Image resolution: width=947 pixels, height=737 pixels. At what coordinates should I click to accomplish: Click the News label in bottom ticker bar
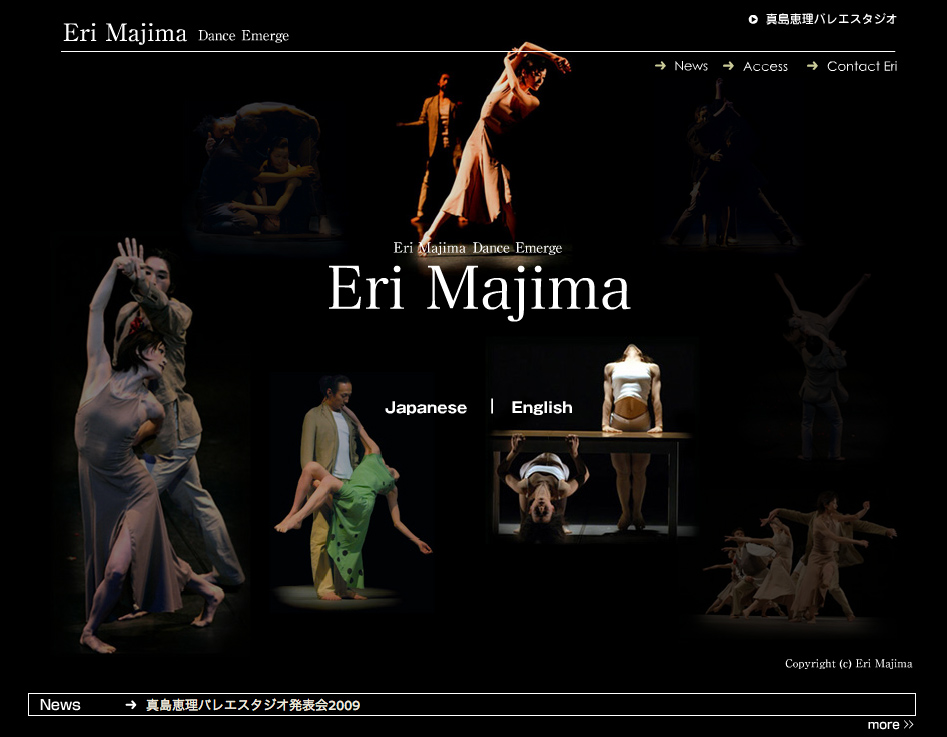pos(60,704)
